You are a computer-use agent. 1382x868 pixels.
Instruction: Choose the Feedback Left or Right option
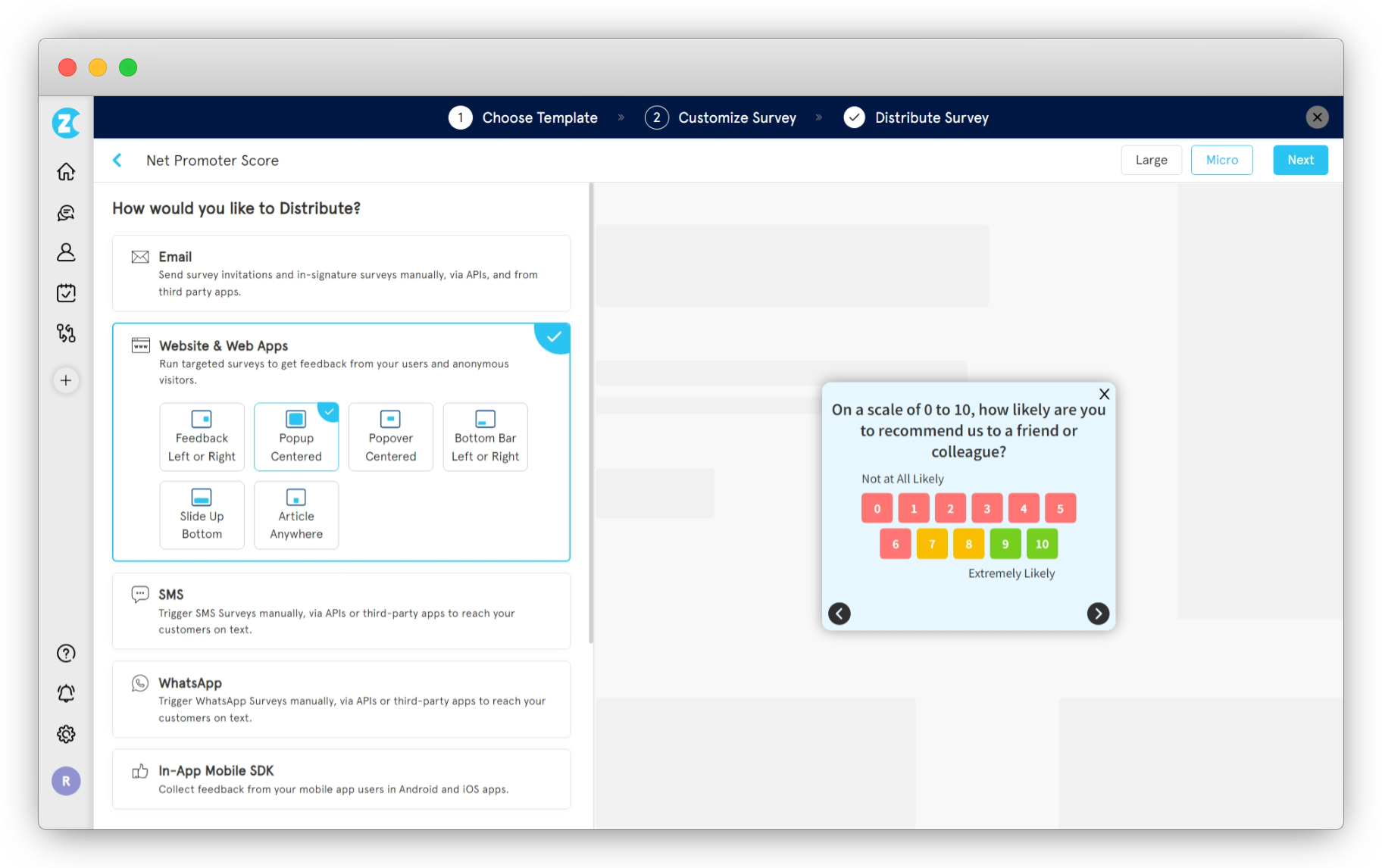pos(202,437)
